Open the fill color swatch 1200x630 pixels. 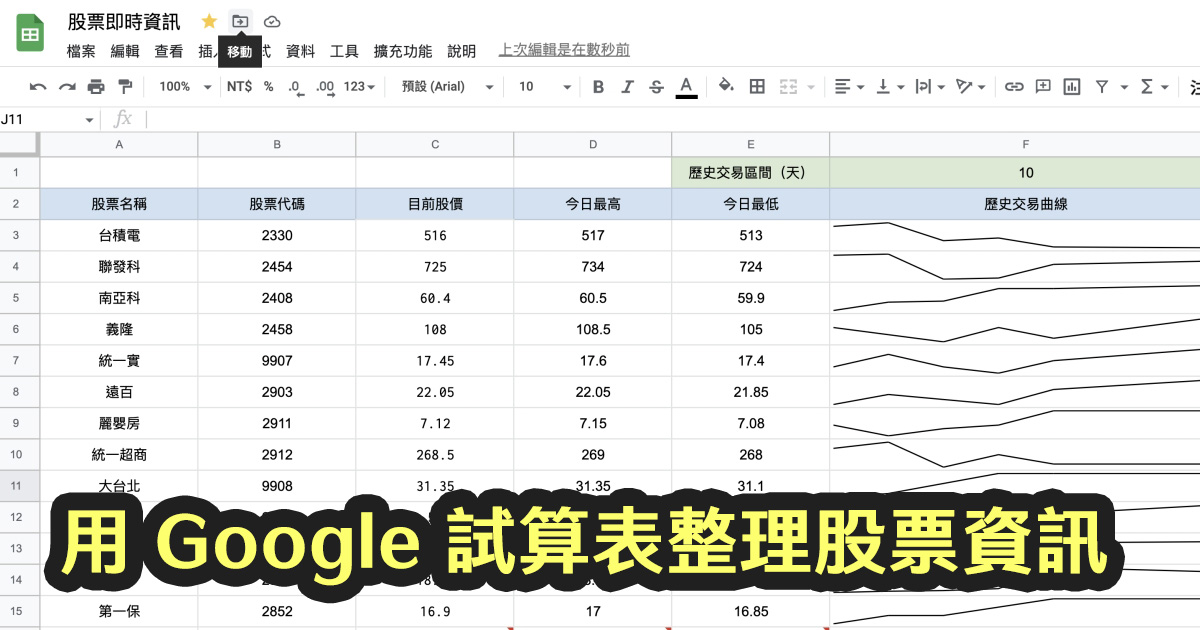pos(727,87)
